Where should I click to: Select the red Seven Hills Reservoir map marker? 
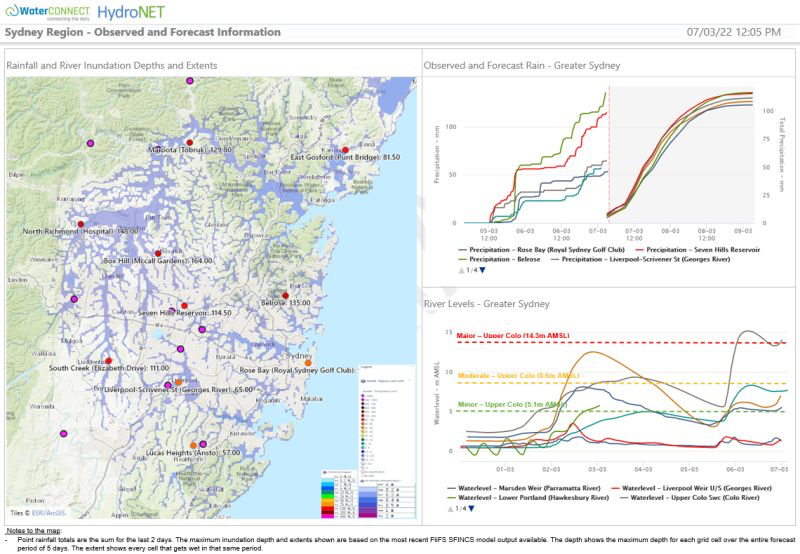[184, 306]
